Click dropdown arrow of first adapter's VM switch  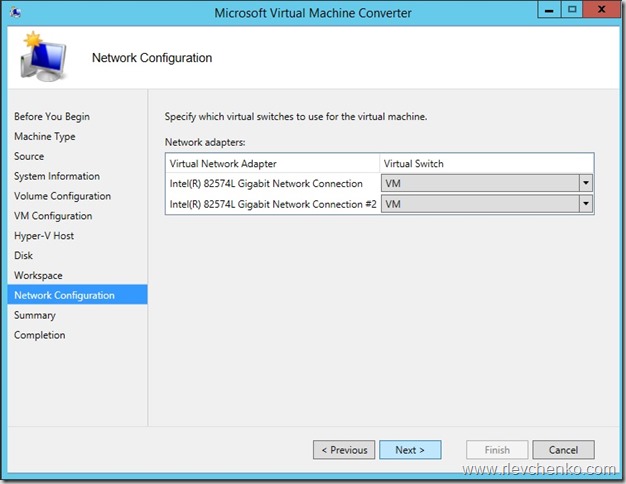tap(586, 184)
